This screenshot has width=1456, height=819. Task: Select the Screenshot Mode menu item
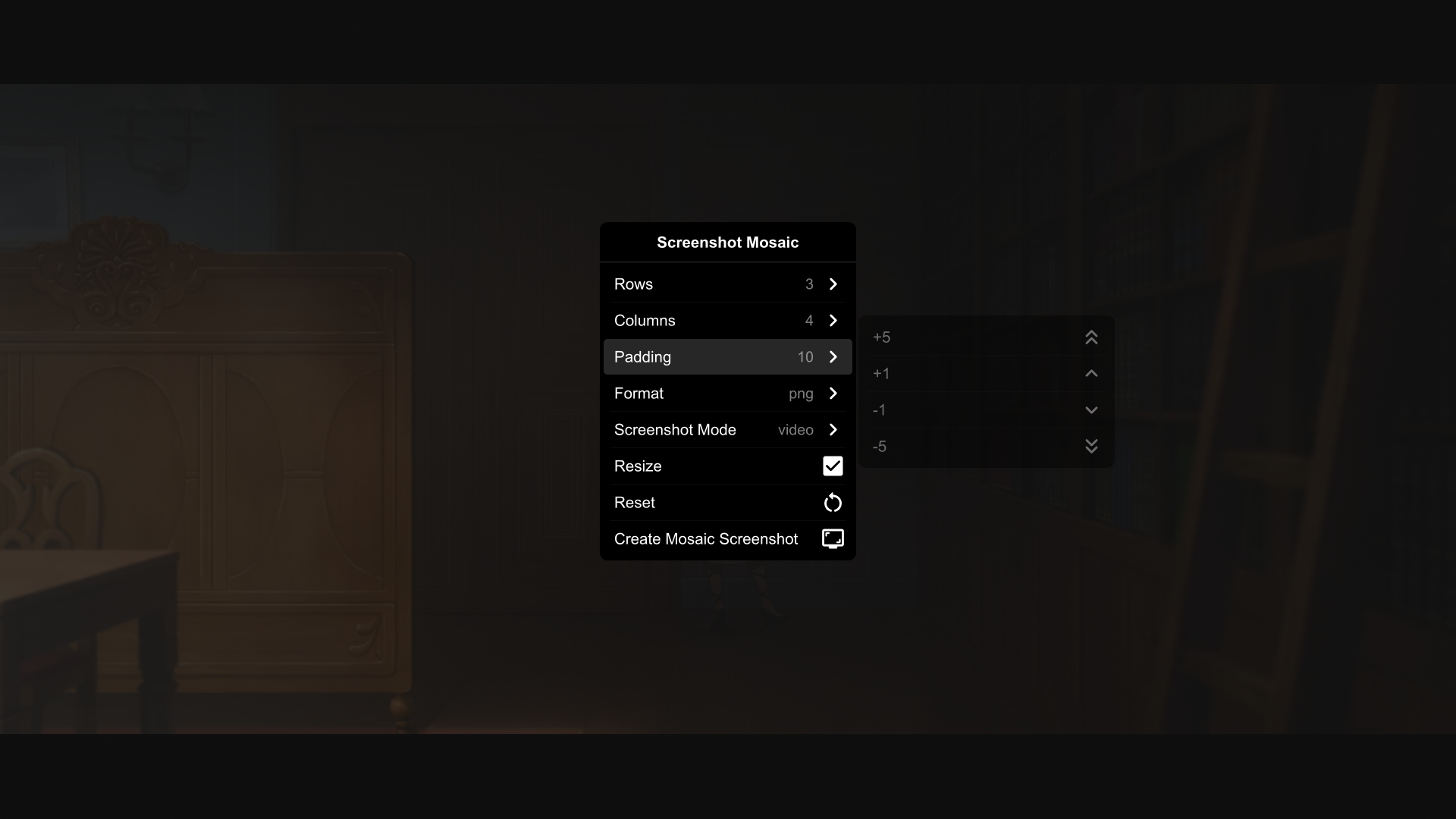click(x=728, y=430)
